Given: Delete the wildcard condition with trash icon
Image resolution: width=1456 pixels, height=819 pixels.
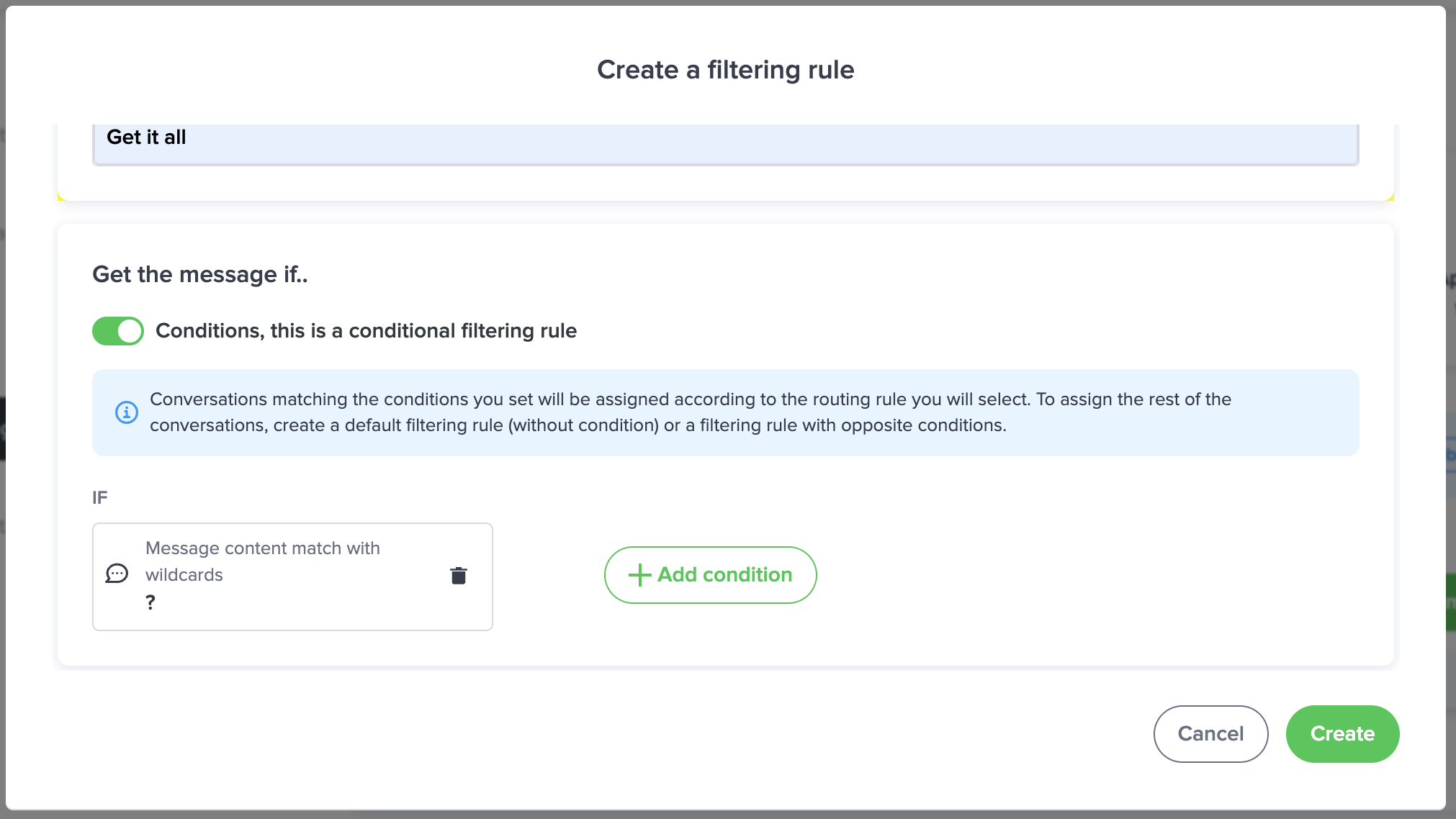Looking at the screenshot, I should 459,576.
